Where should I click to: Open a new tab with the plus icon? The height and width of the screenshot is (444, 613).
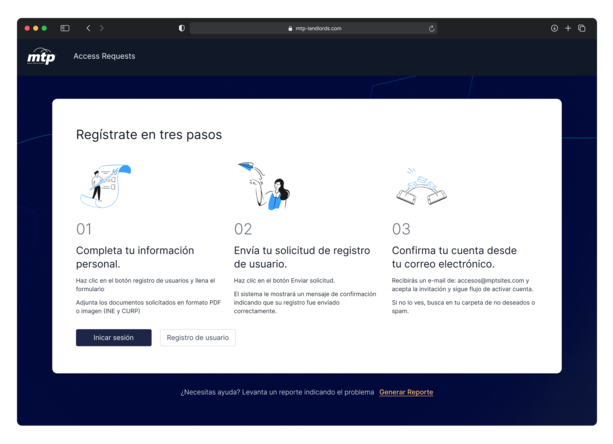click(568, 28)
